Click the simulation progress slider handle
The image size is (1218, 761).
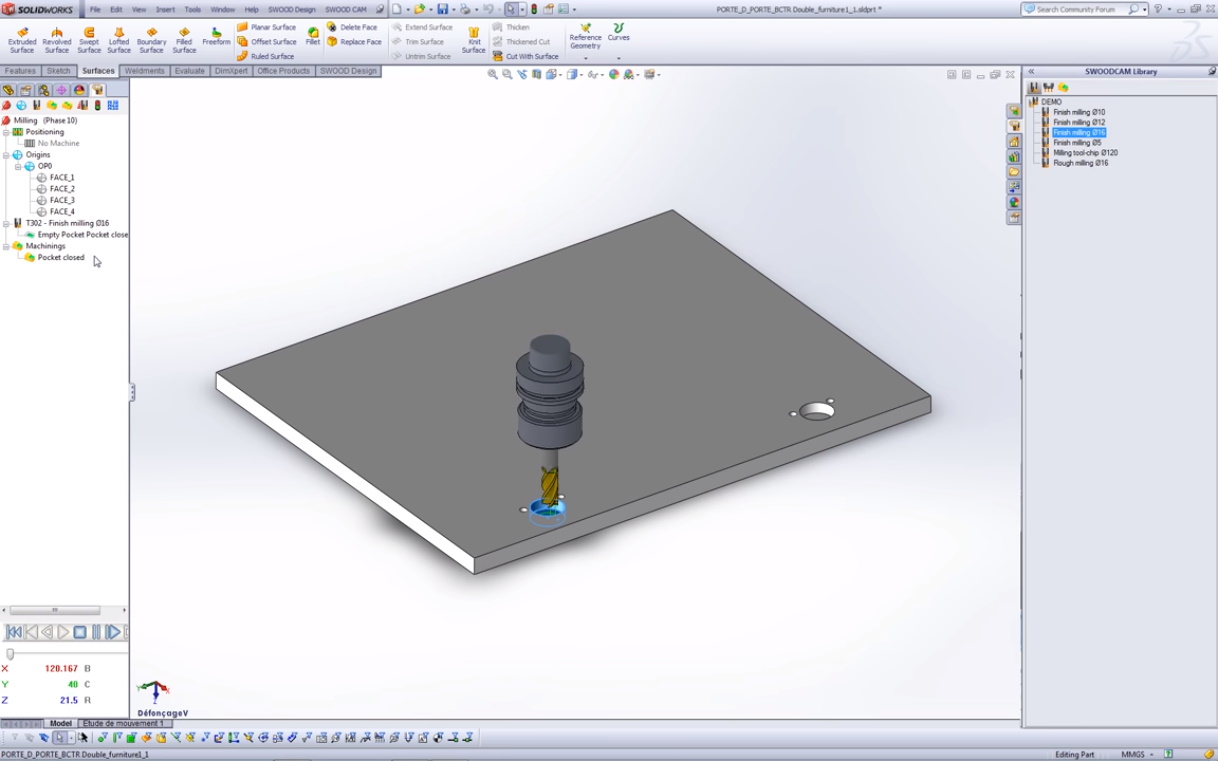pyautogui.click(x=10, y=654)
